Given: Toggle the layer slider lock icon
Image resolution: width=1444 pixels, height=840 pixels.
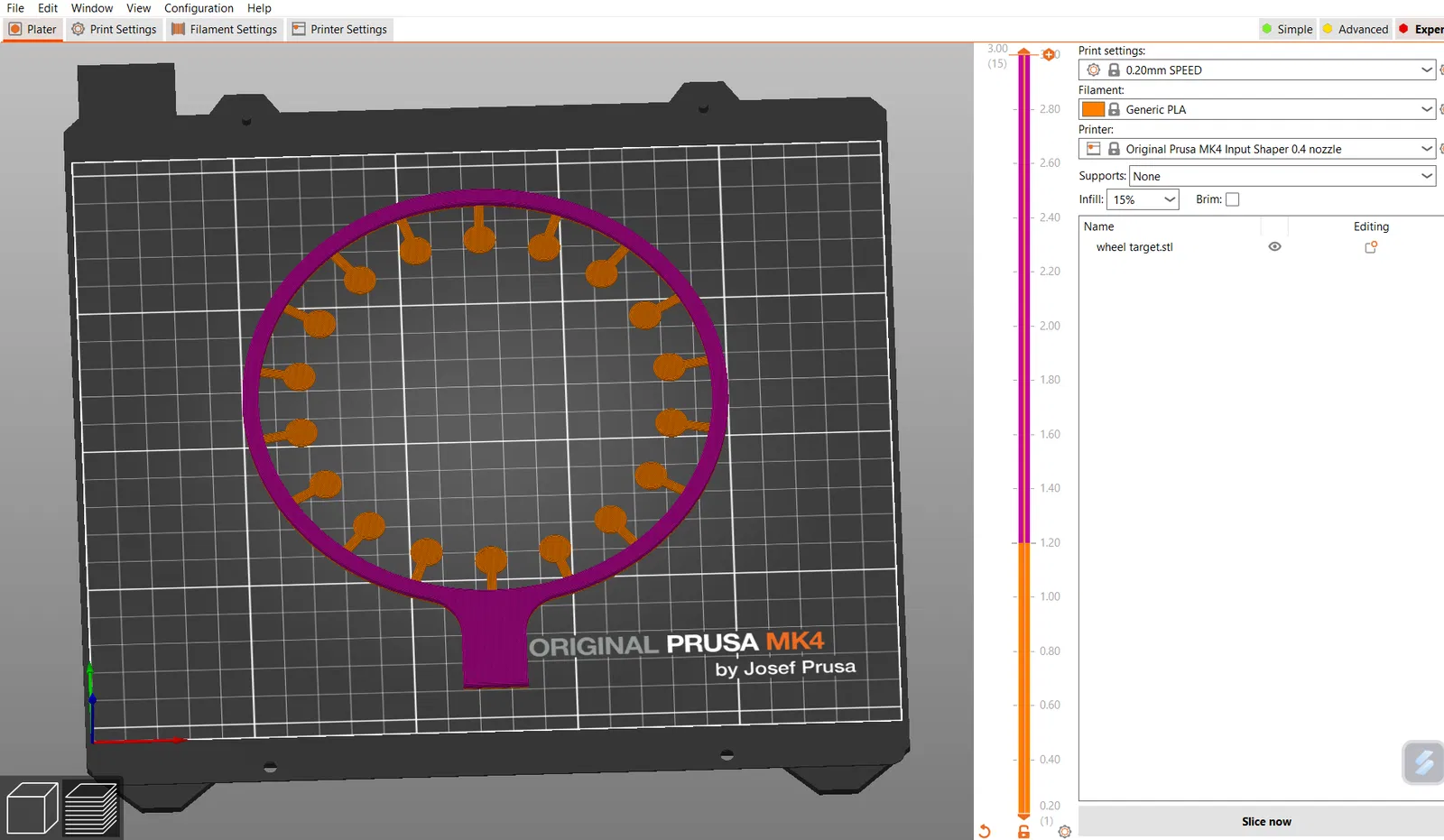Looking at the screenshot, I should 1023,831.
